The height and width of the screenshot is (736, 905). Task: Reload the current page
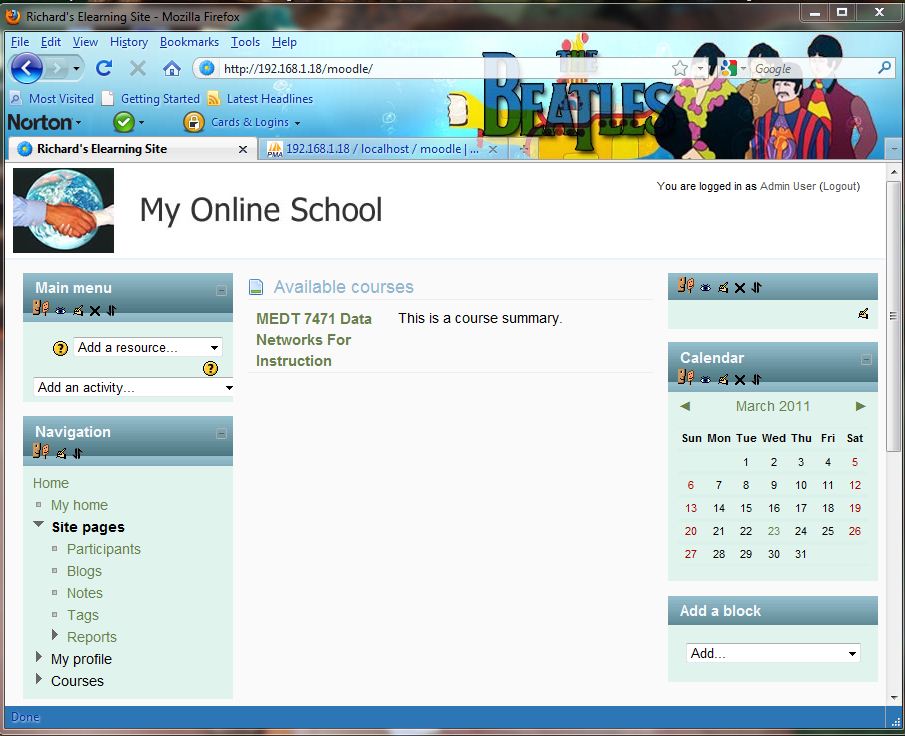pyautogui.click(x=104, y=69)
